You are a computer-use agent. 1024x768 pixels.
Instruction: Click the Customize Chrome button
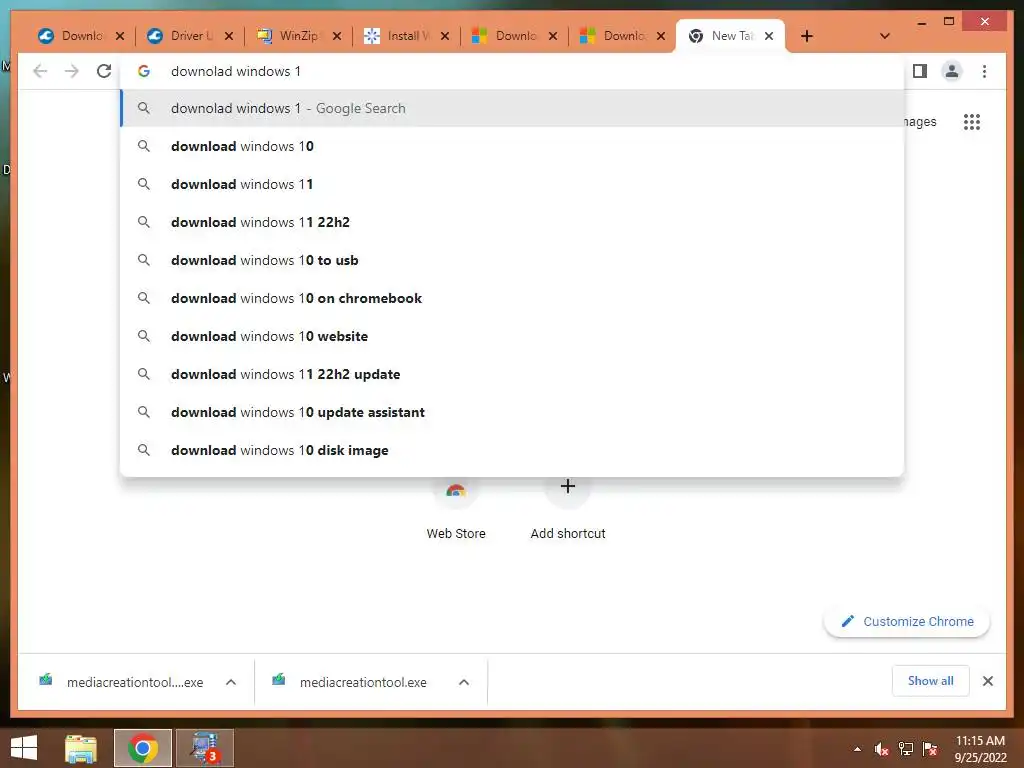[x=906, y=621]
